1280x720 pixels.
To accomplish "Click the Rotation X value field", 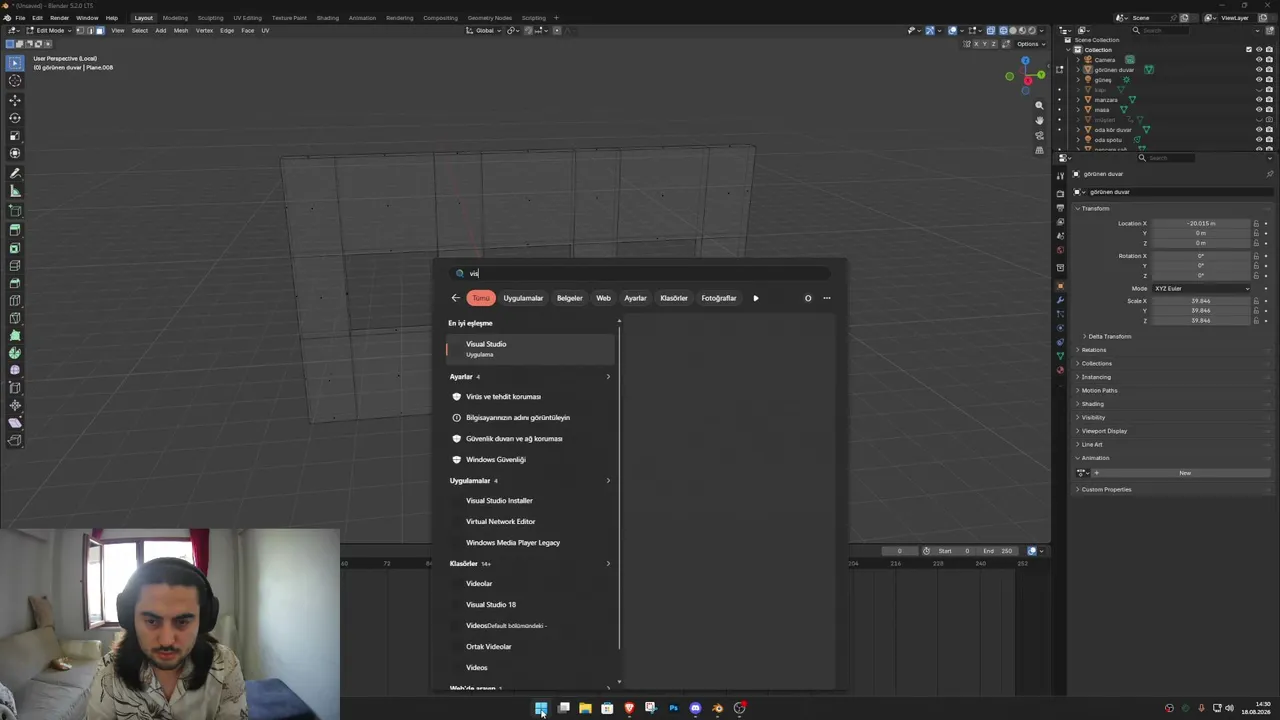I will tap(1200, 256).
